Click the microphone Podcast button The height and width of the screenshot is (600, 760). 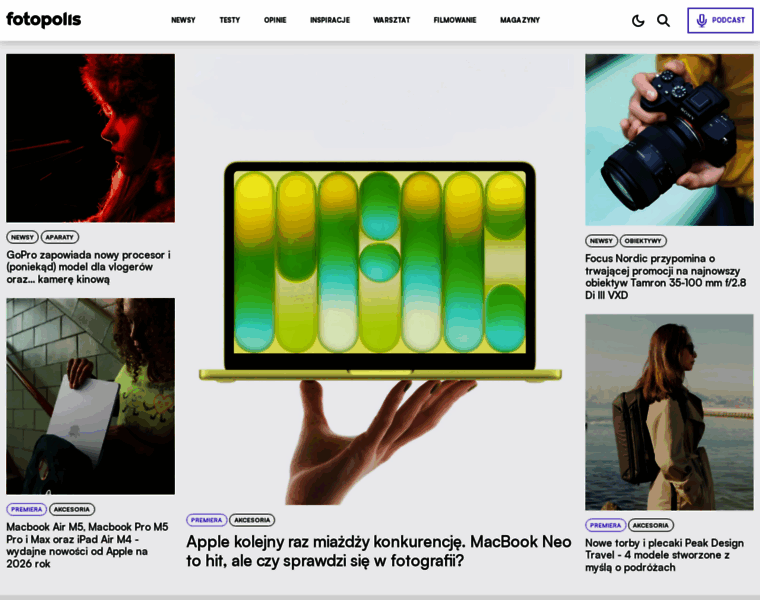tap(720, 20)
